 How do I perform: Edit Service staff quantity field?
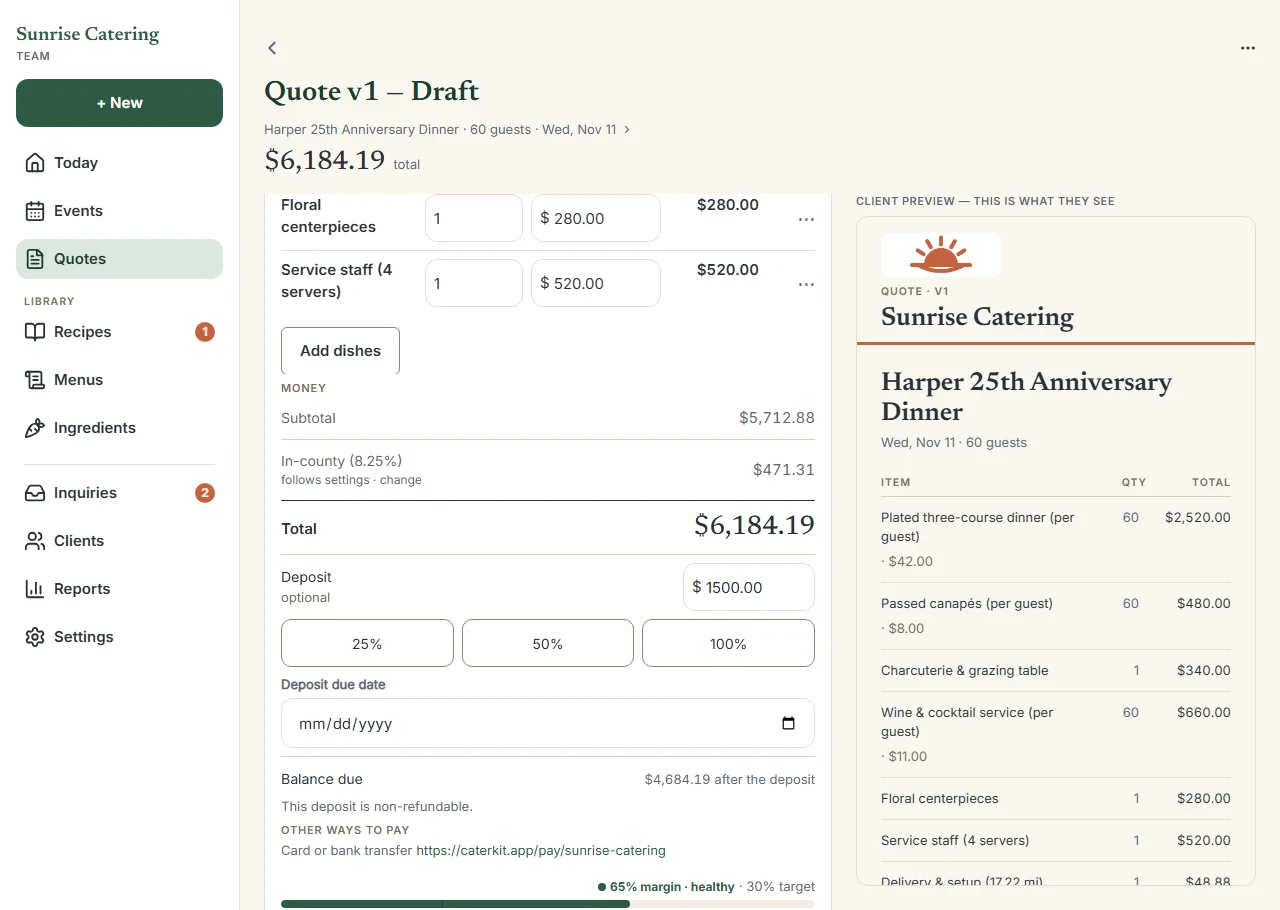tap(474, 283)
